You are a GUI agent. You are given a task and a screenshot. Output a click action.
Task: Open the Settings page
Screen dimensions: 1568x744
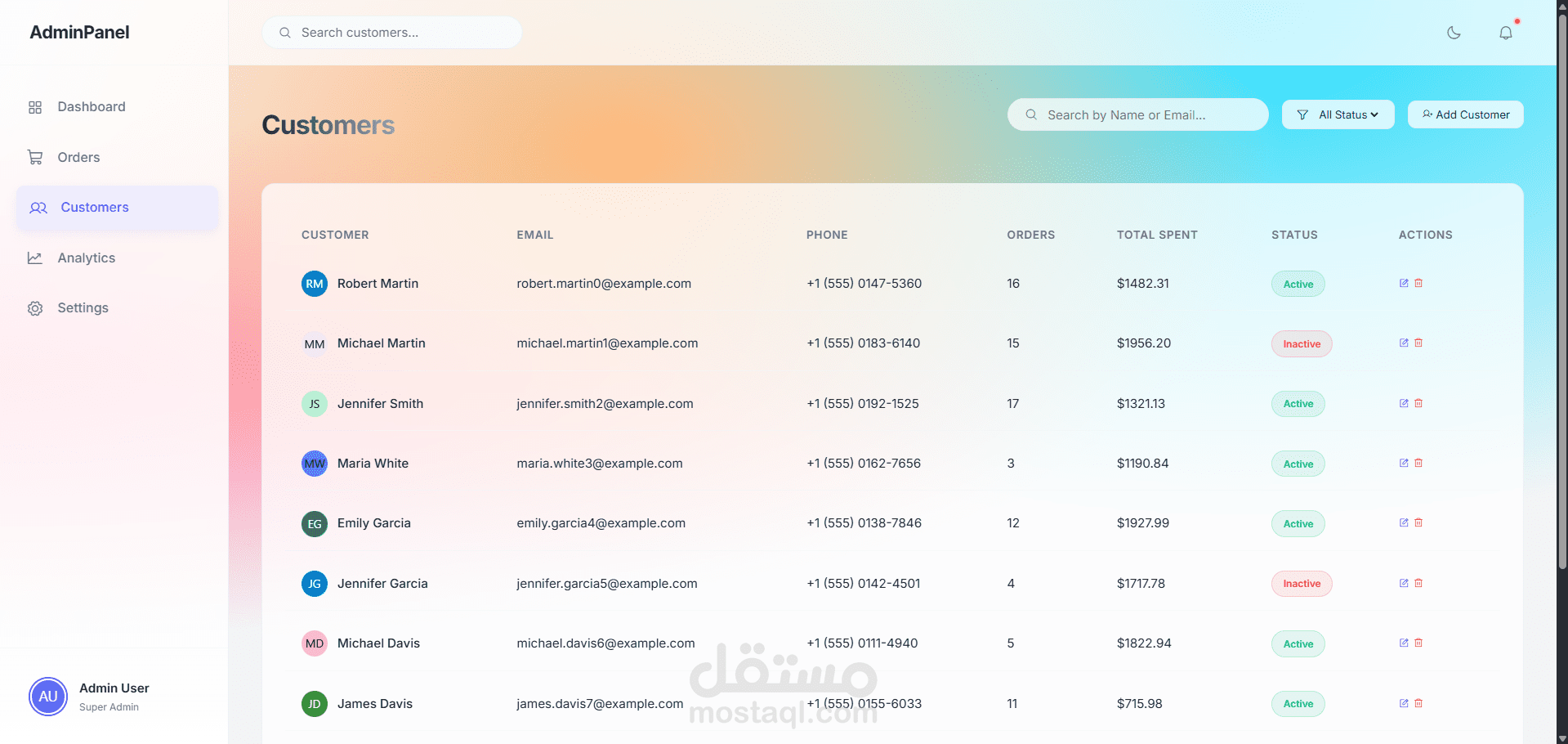coord(117,308)
